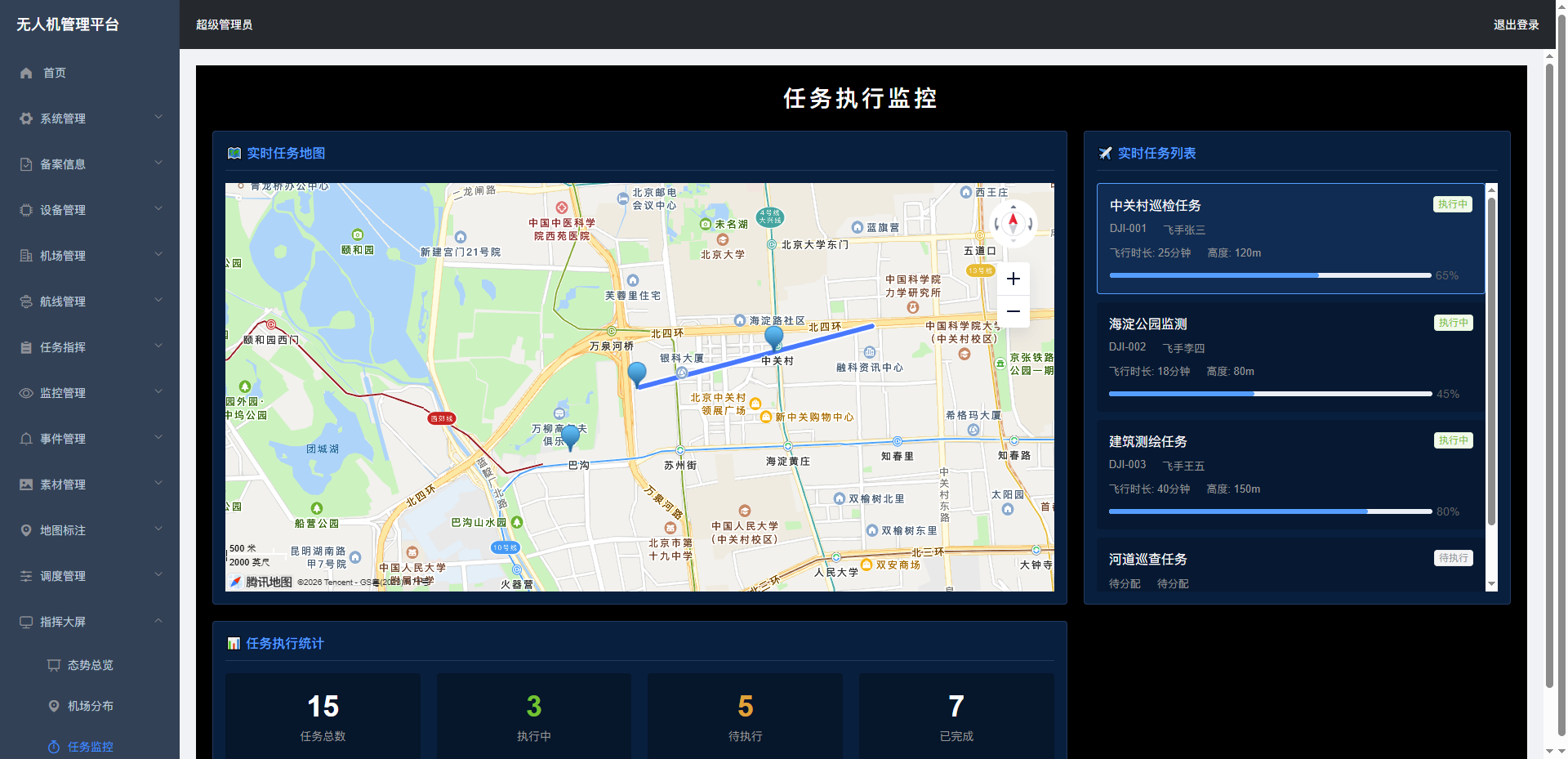Select the 设备管理 device icon in sidebar
The width and height of the screenshot is (1568, 759).
pos(25,209)
